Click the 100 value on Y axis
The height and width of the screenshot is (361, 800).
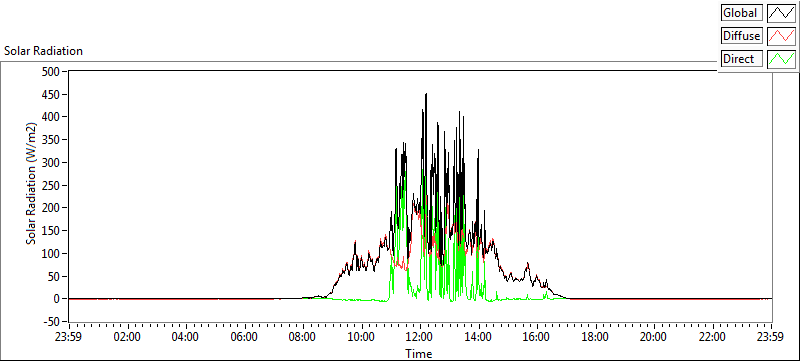(x=51, y=253)
